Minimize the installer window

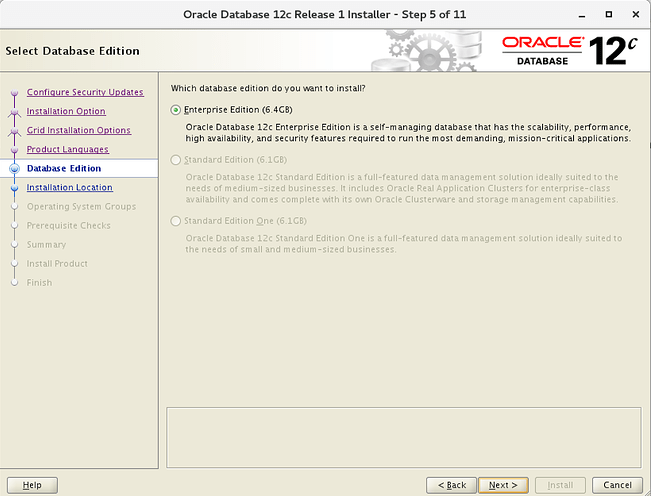(582, 15)
